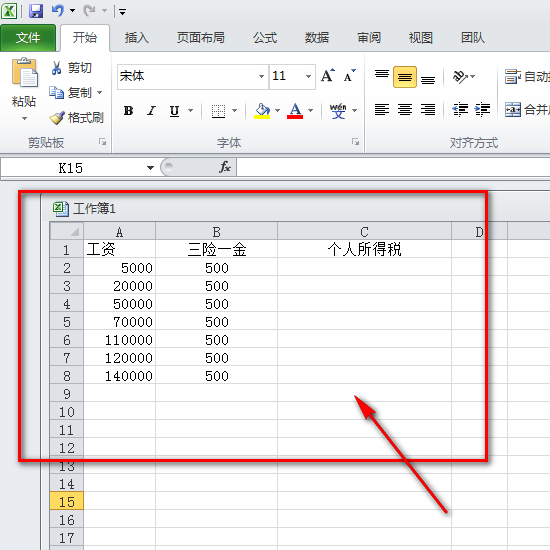
Task: Open the font name dropdown for 宋体
Action: 261,76
